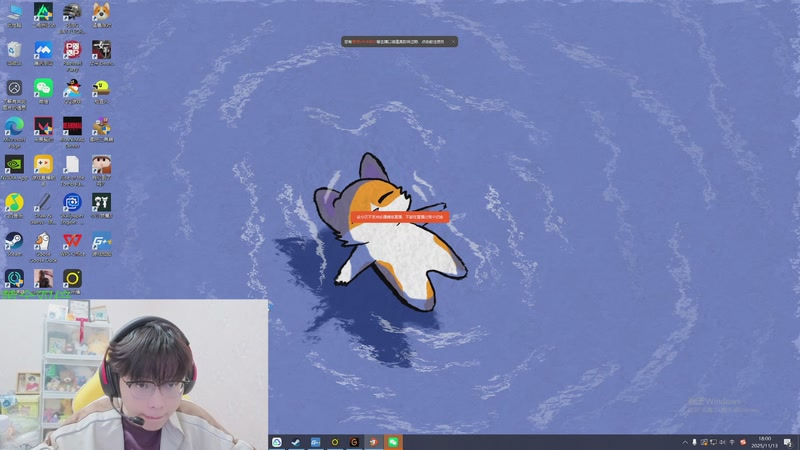
Task: Click the microphone tray icon
Action: (694, 442)
